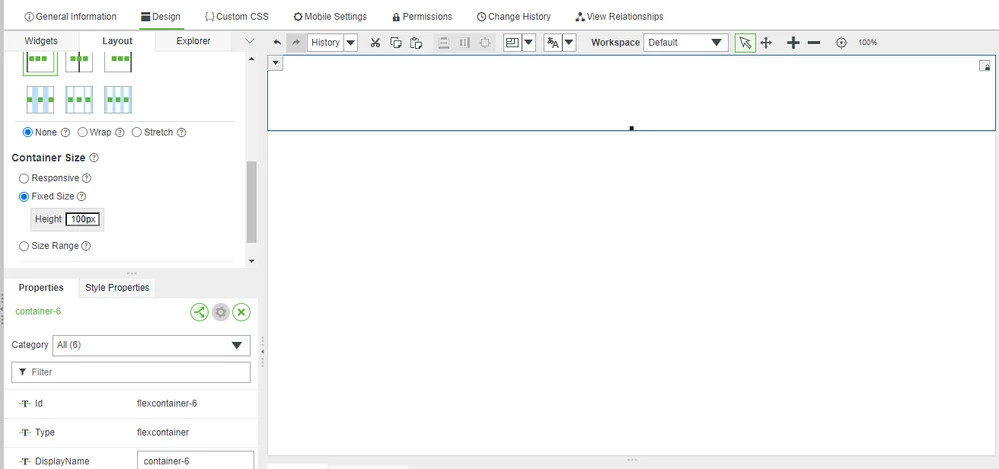Open the dropdown arrow beside the panel layout icon
This screenshot has width=999, height=469.
[x=529, y=43]
